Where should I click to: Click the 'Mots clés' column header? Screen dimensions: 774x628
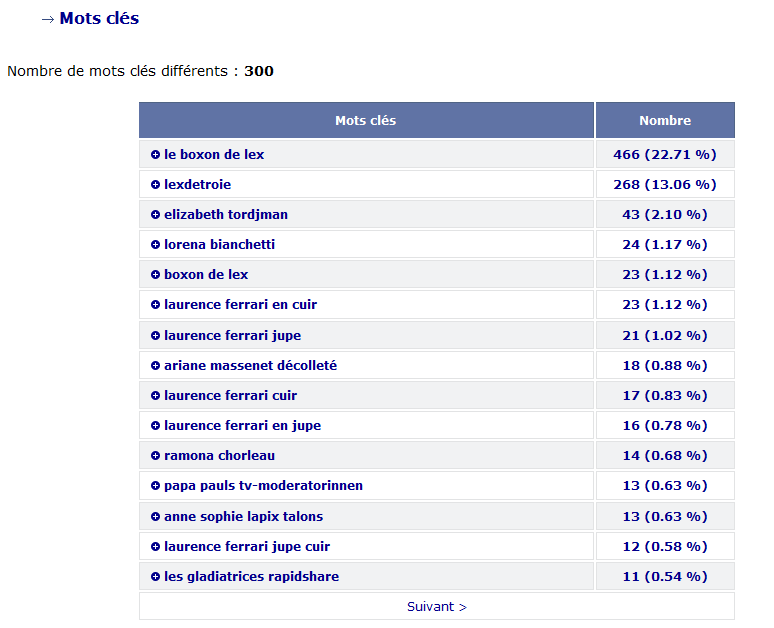pyautogui.click(x=366, y=120)
